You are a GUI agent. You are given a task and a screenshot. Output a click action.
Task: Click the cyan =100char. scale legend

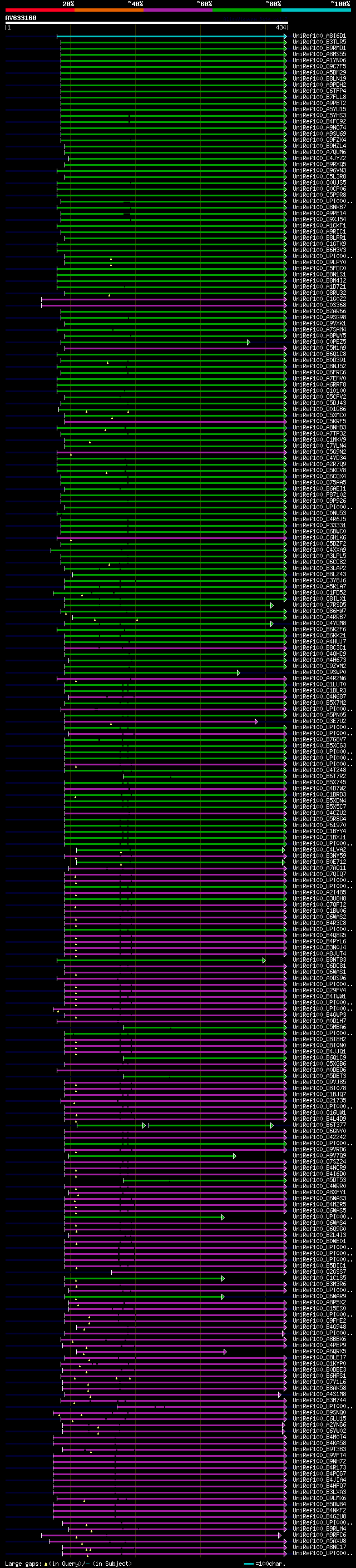coord(264,1563)
